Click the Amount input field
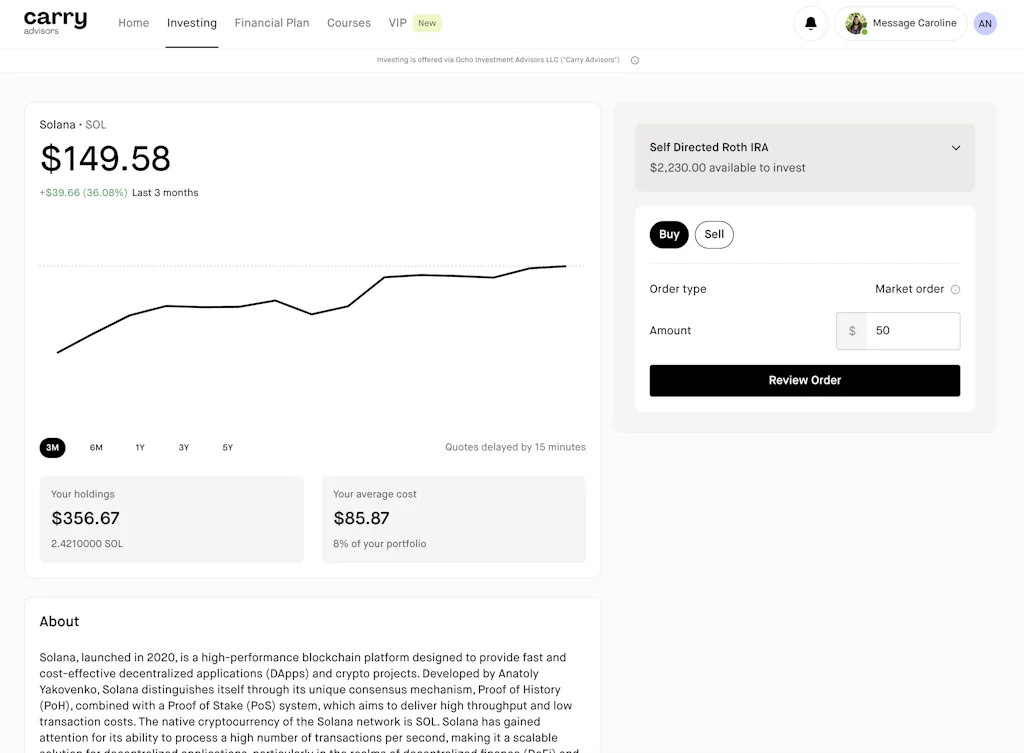Screen dimensions: 1024x753 [913, 331]
